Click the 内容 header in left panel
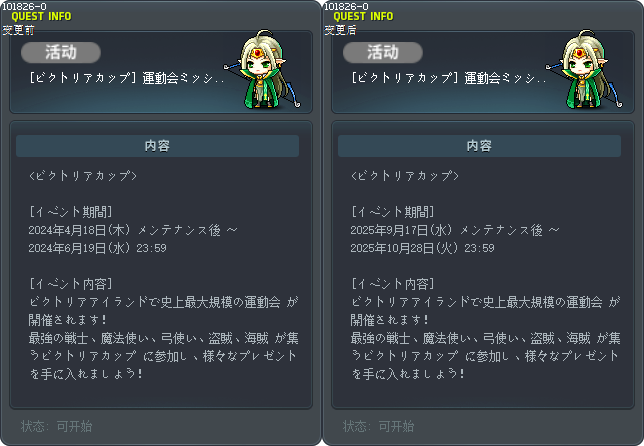 tap(157, 146)
